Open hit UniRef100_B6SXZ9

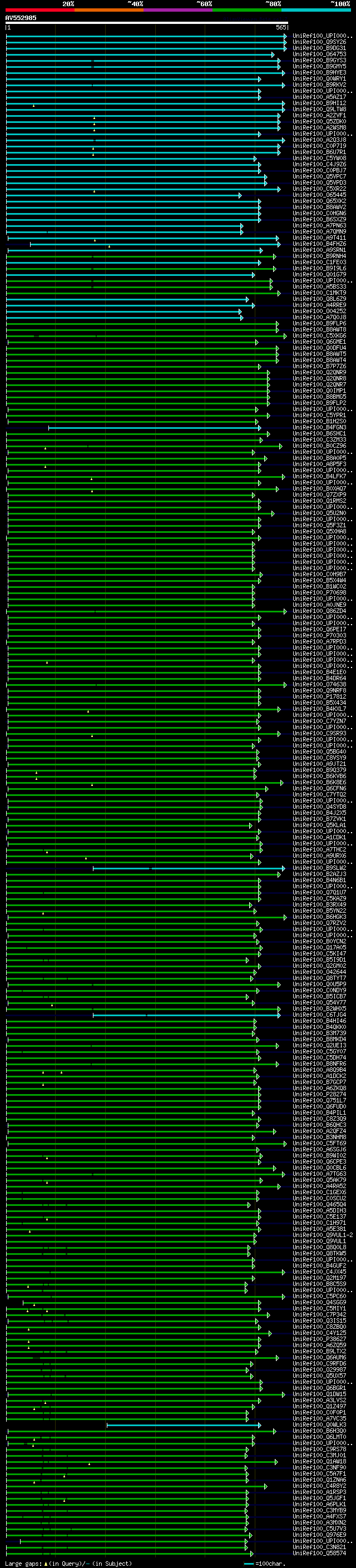pos(319,219)
